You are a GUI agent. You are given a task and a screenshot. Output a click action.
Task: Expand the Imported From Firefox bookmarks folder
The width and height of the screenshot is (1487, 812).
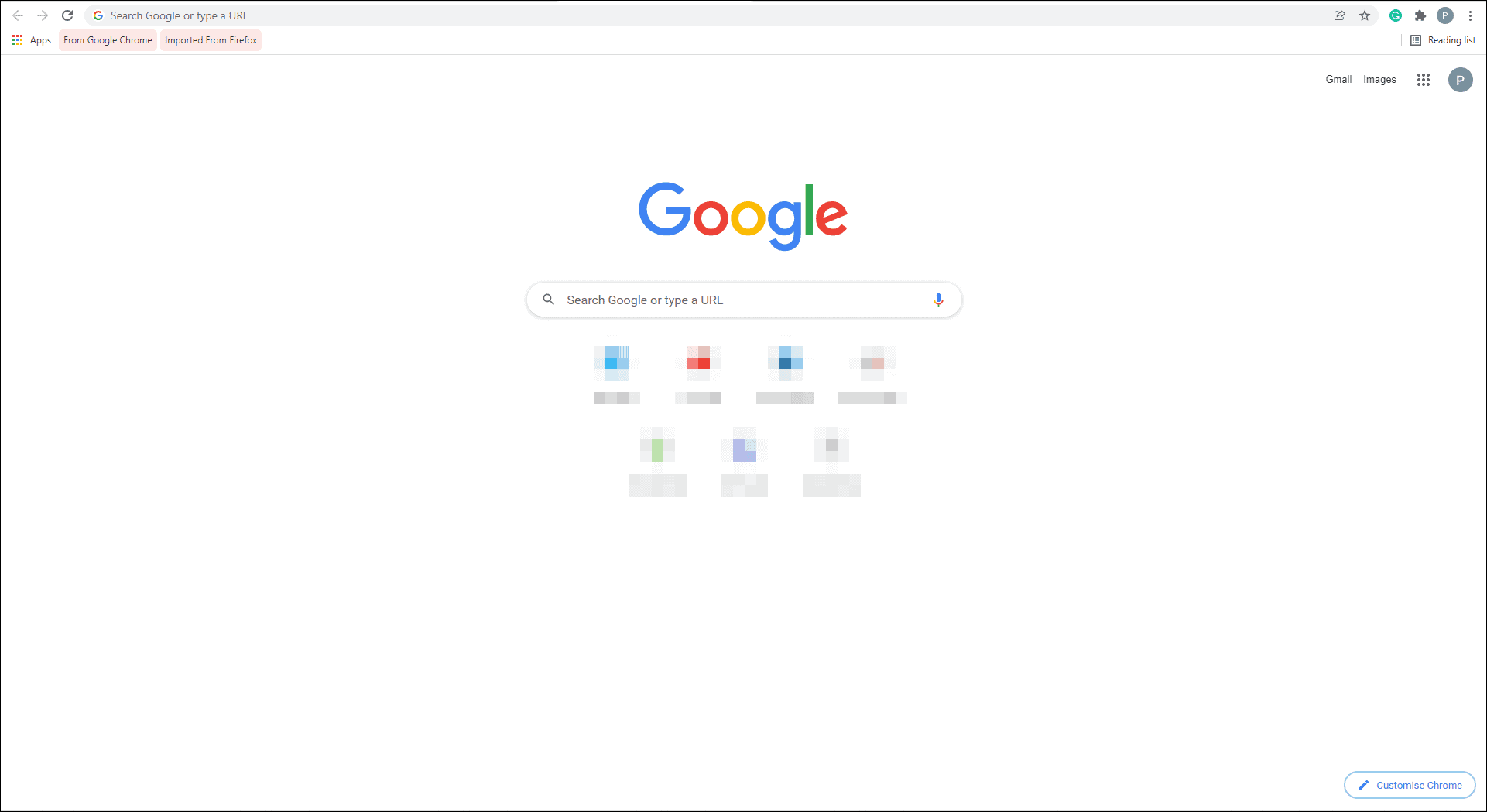point(211,40)
